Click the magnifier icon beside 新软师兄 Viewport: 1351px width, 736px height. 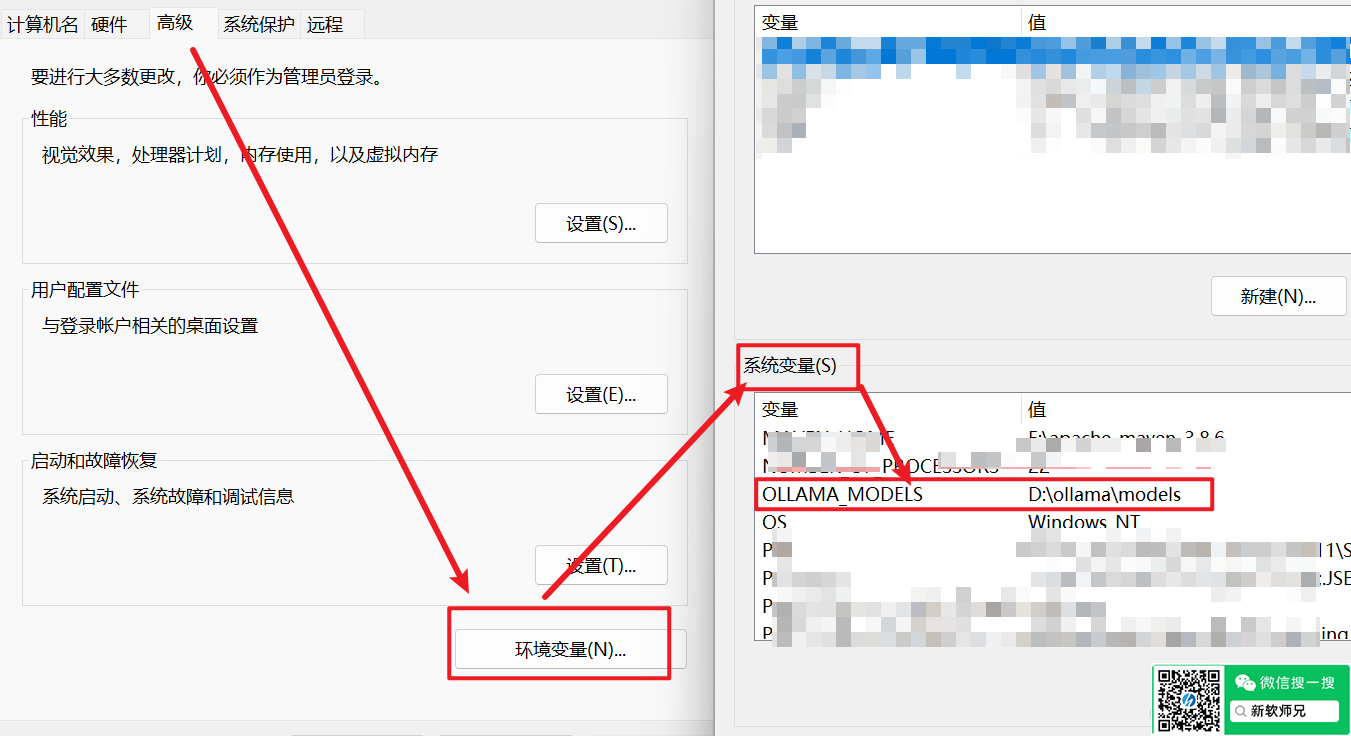click(1240, 711)
